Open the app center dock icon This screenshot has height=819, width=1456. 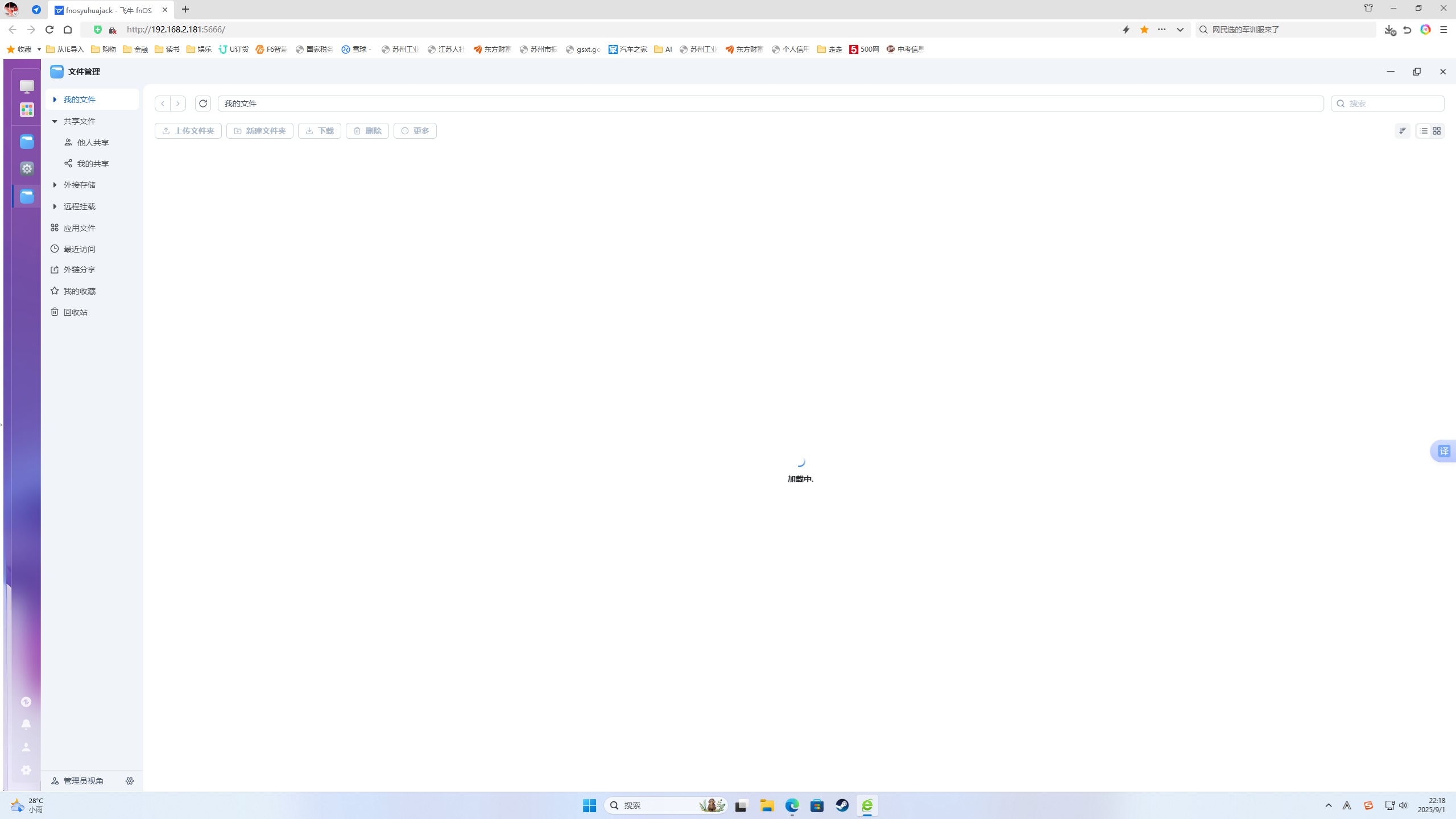27,110
